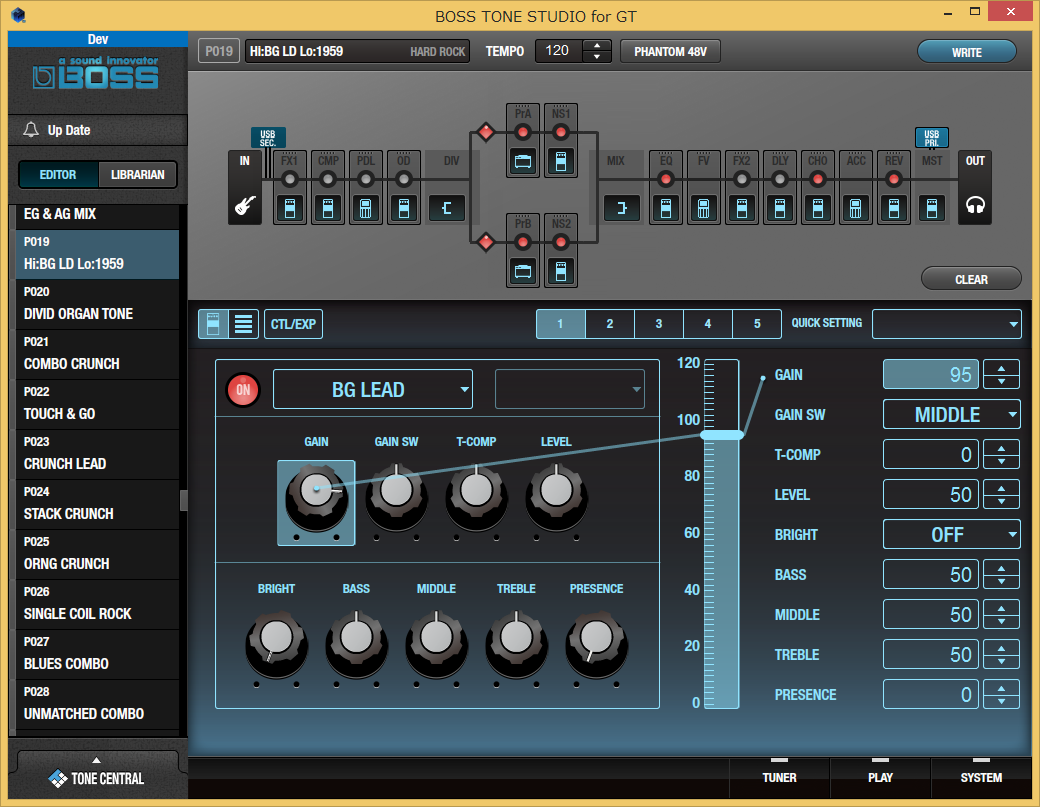Screen dimensions: 1040x807
Task: Click the headphones output icon
Action: pos(975,206)
